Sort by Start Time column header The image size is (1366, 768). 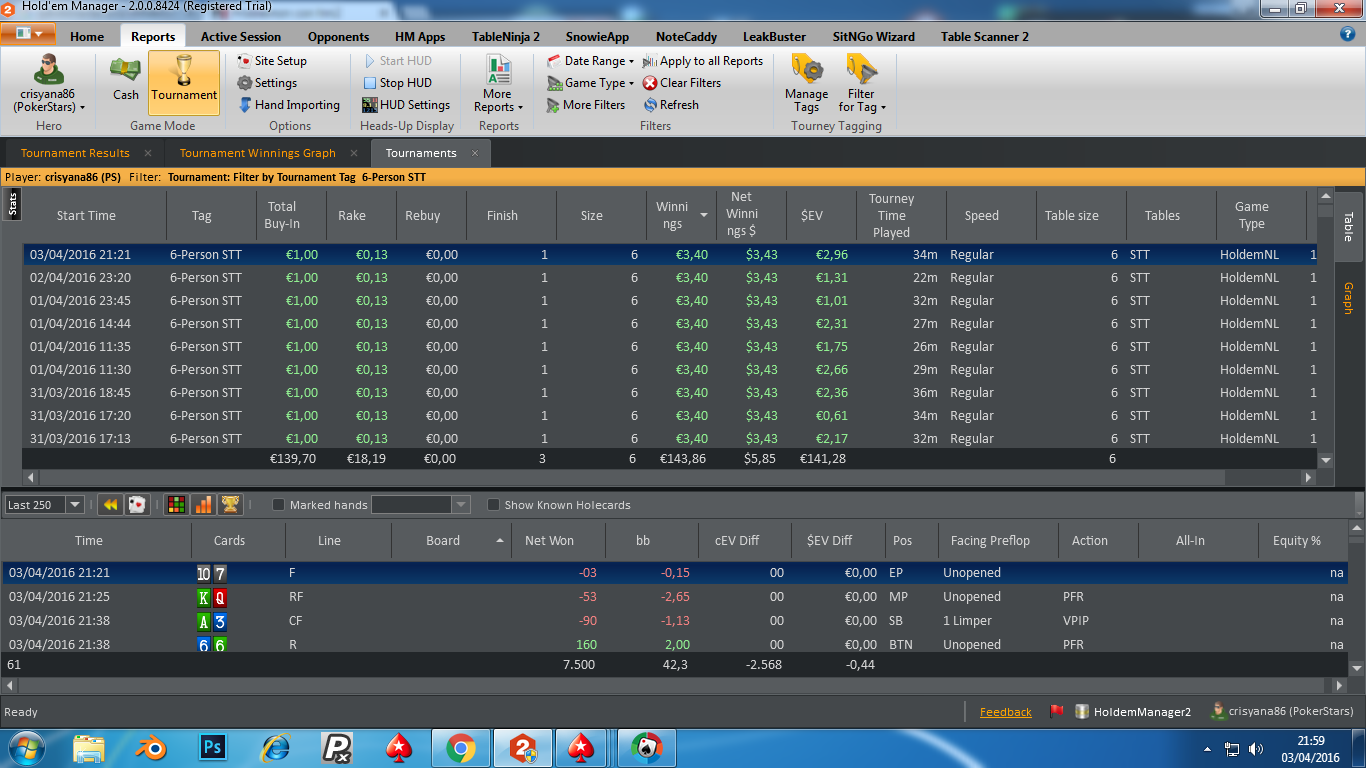[x=86, y=215]
